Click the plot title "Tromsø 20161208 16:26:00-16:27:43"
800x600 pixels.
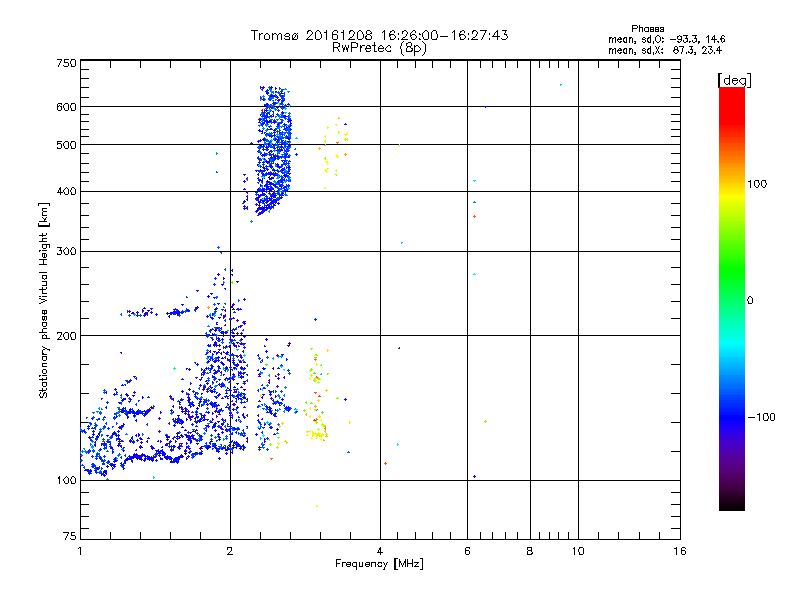point(379,35)
